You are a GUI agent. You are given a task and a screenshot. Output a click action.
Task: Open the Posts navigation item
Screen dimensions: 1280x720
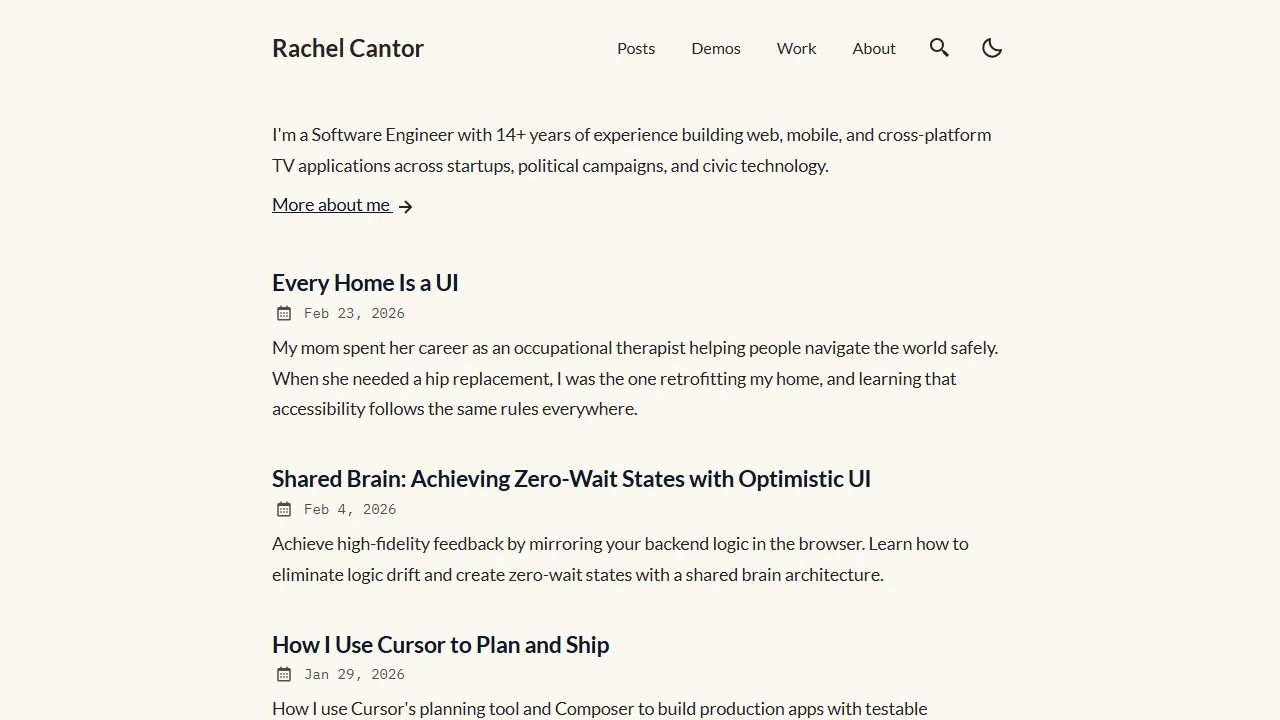click(636, 48)
